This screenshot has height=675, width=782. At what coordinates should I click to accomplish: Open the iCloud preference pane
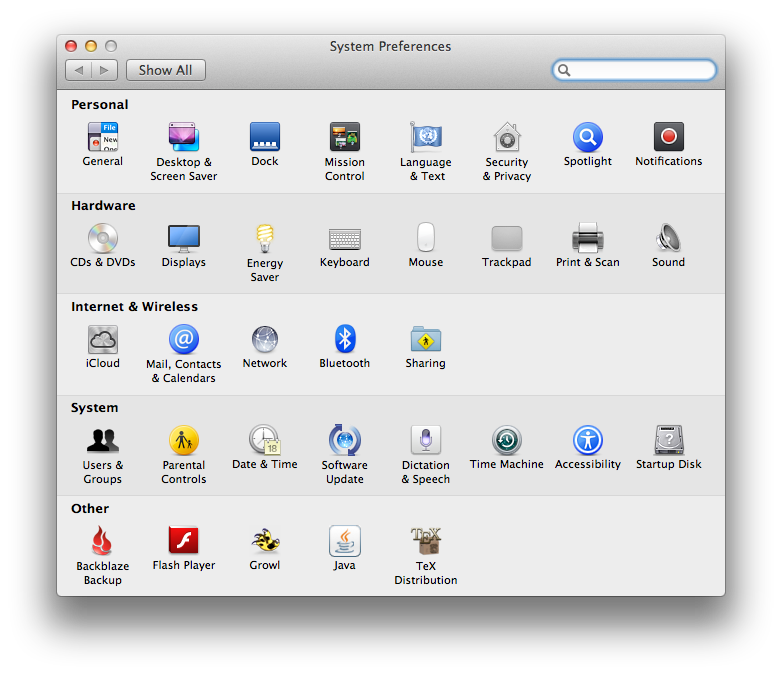coord(102,339)
